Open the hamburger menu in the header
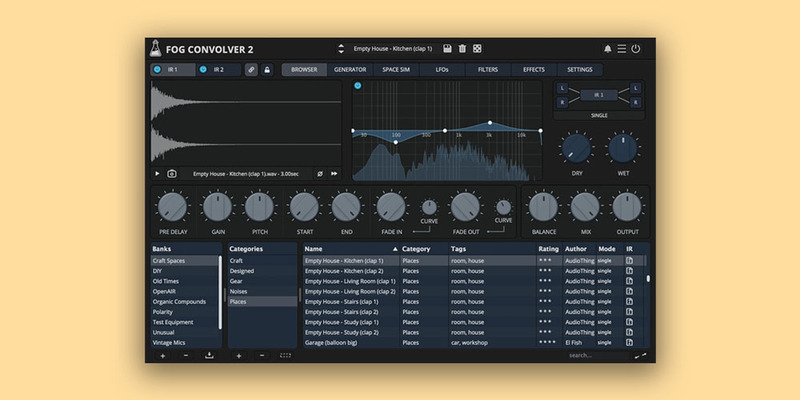The image size is (800, 400). coord(621,48)
